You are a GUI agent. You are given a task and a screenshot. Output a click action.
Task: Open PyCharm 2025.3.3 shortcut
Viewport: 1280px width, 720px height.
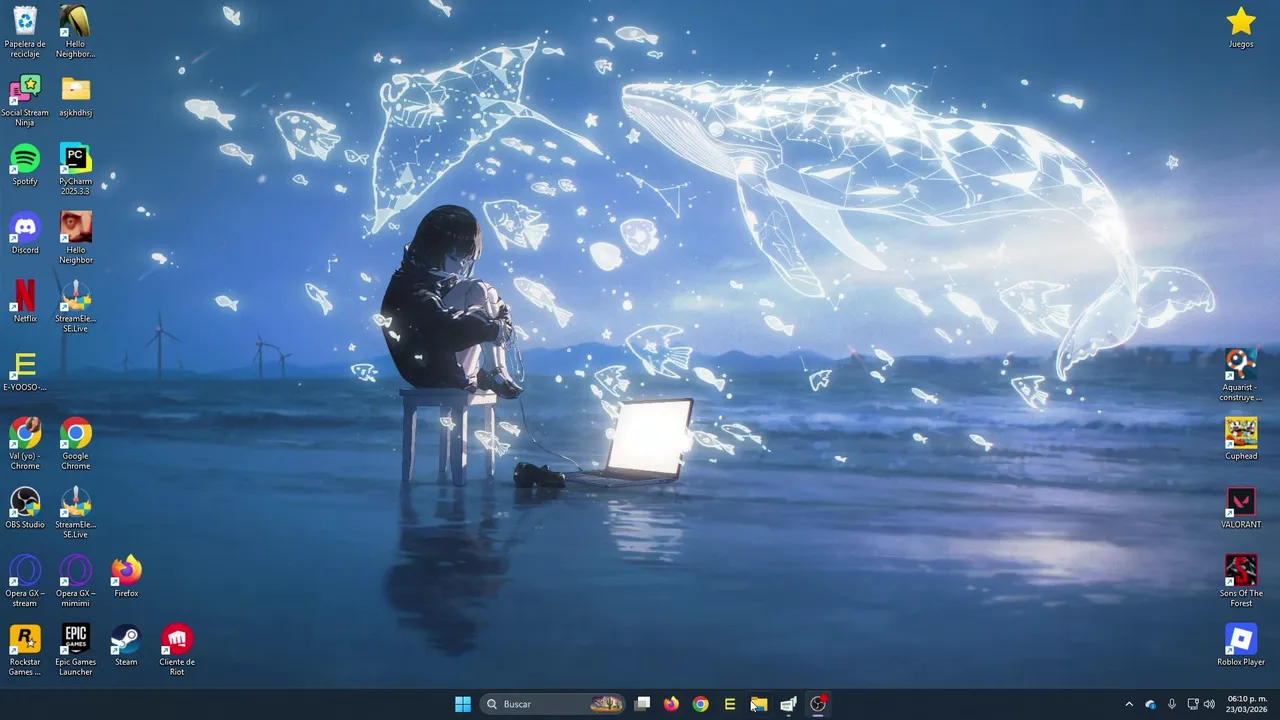[75, 169]
